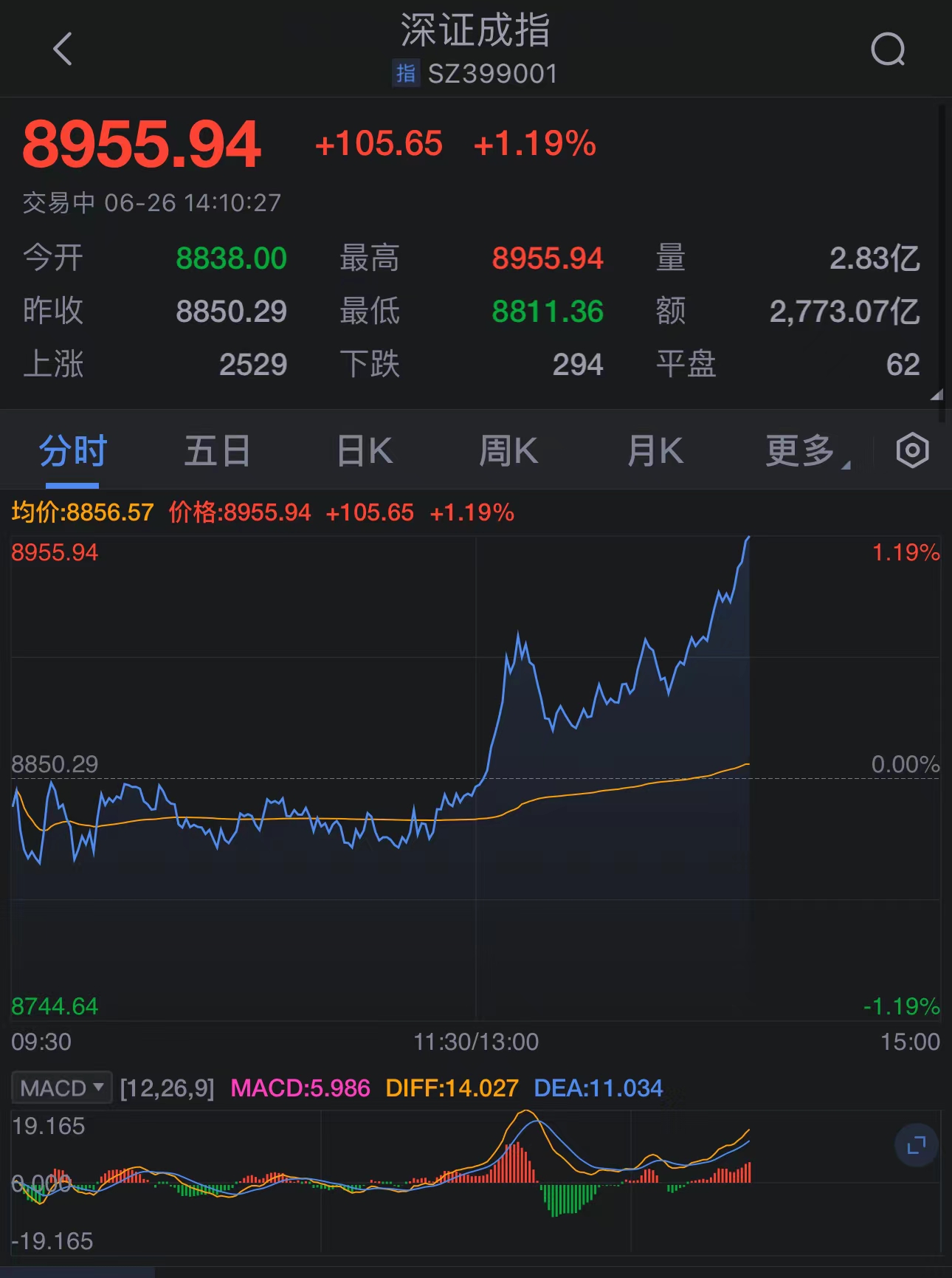Screen dimensions: 952x1278
Task: Tap chart lower bound 8744.64
Action: pos(55,1006)
